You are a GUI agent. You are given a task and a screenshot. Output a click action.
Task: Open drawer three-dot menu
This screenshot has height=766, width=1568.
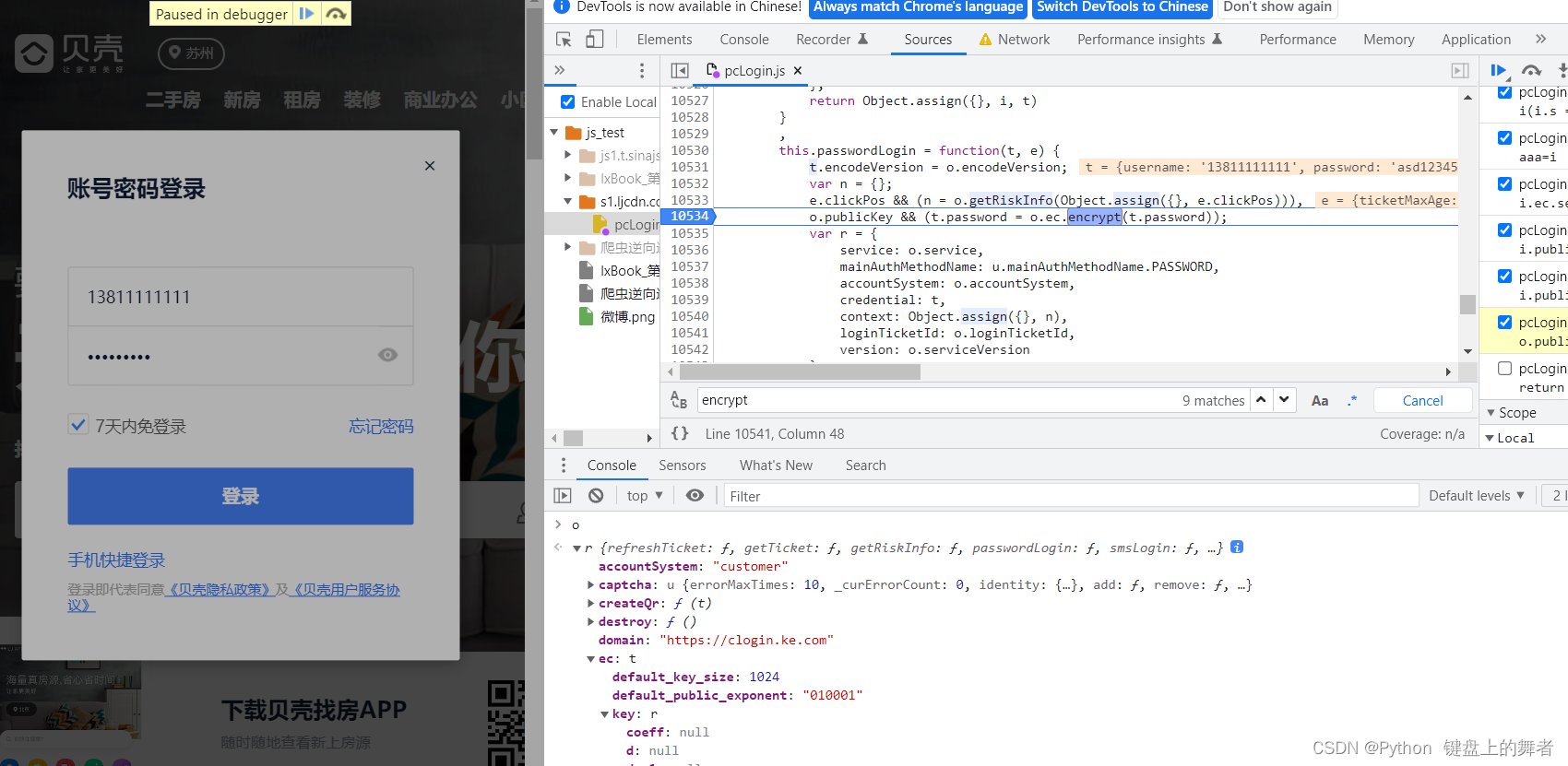pos(564,465)
